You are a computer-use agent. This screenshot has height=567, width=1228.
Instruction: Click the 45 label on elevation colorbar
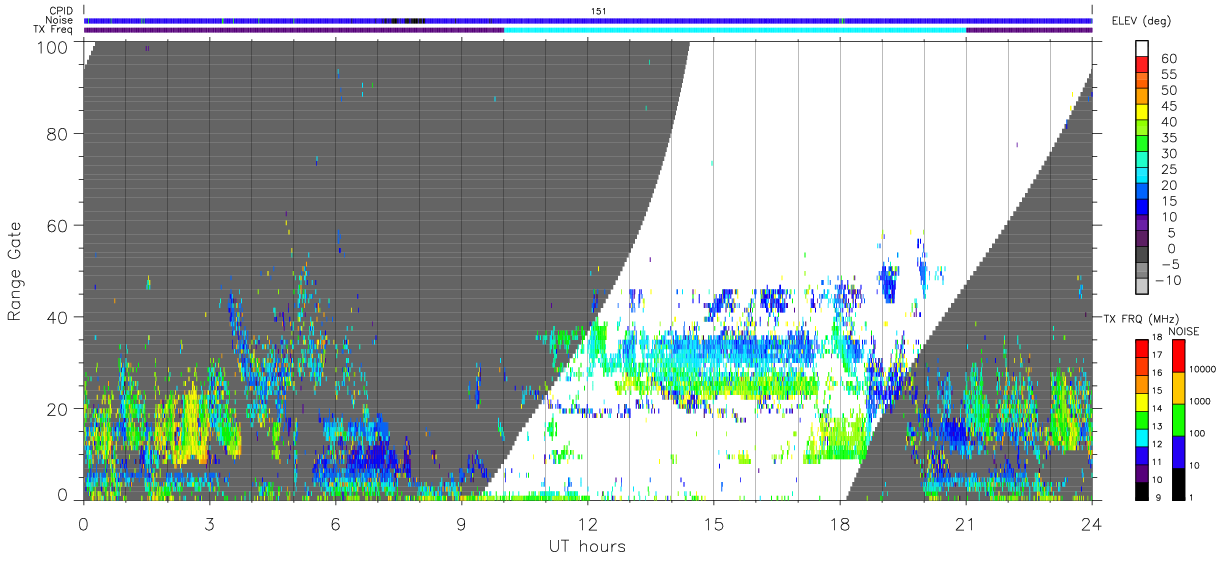click(1167, 106)
